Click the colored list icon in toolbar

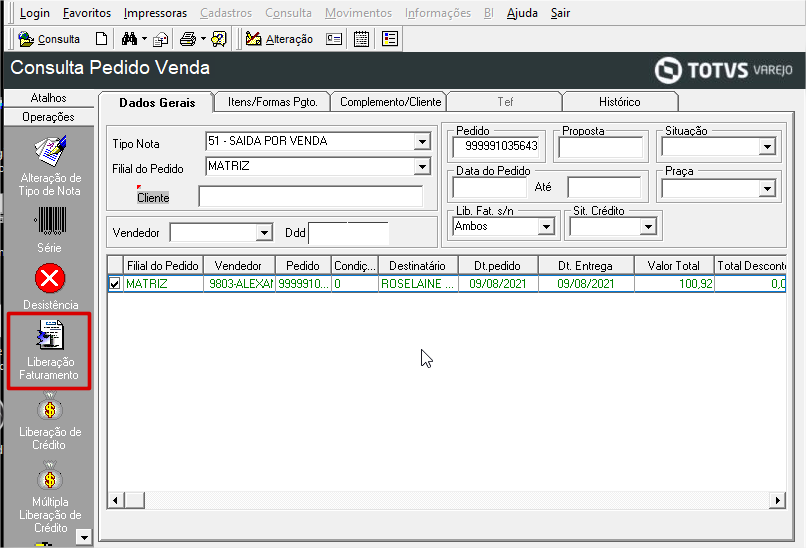(x=390, y=39)
